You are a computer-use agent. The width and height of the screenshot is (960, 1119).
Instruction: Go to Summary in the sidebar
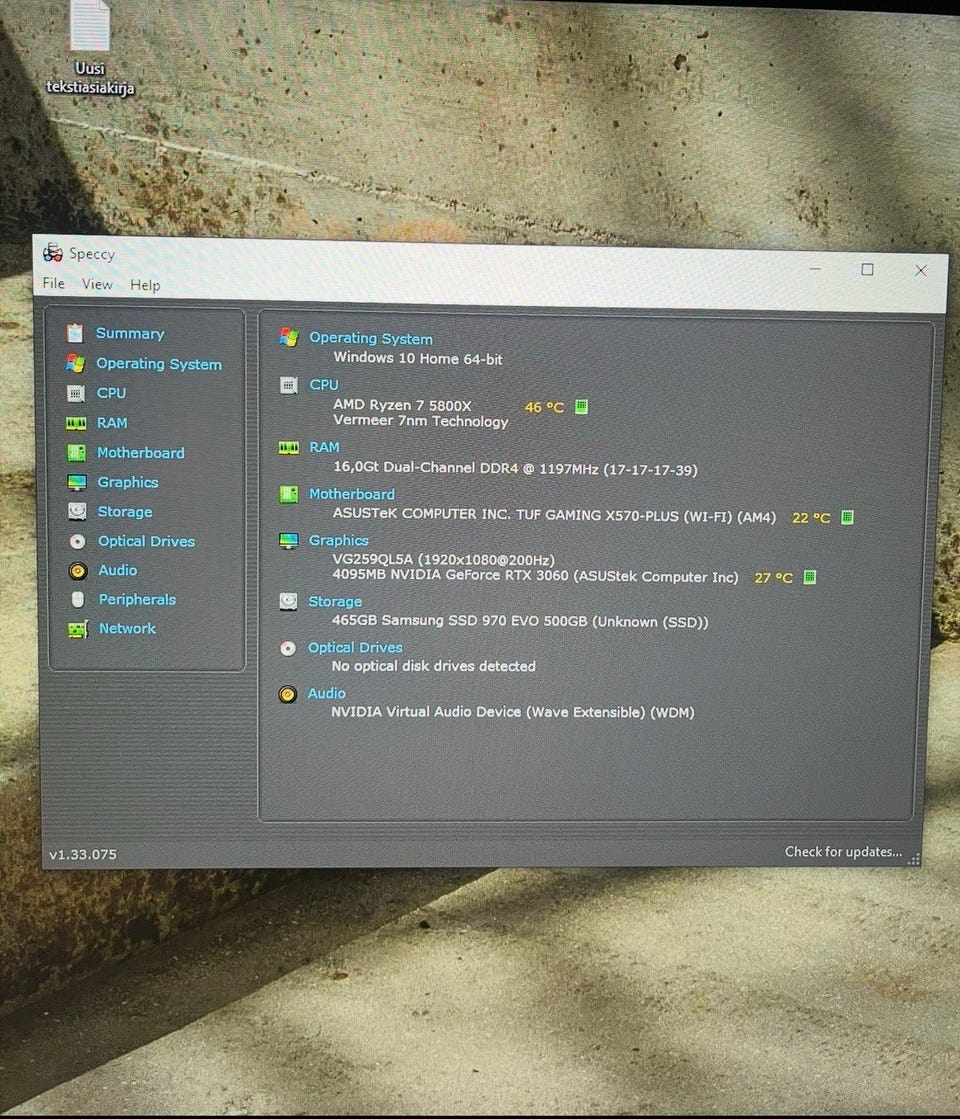click(130, 333)
